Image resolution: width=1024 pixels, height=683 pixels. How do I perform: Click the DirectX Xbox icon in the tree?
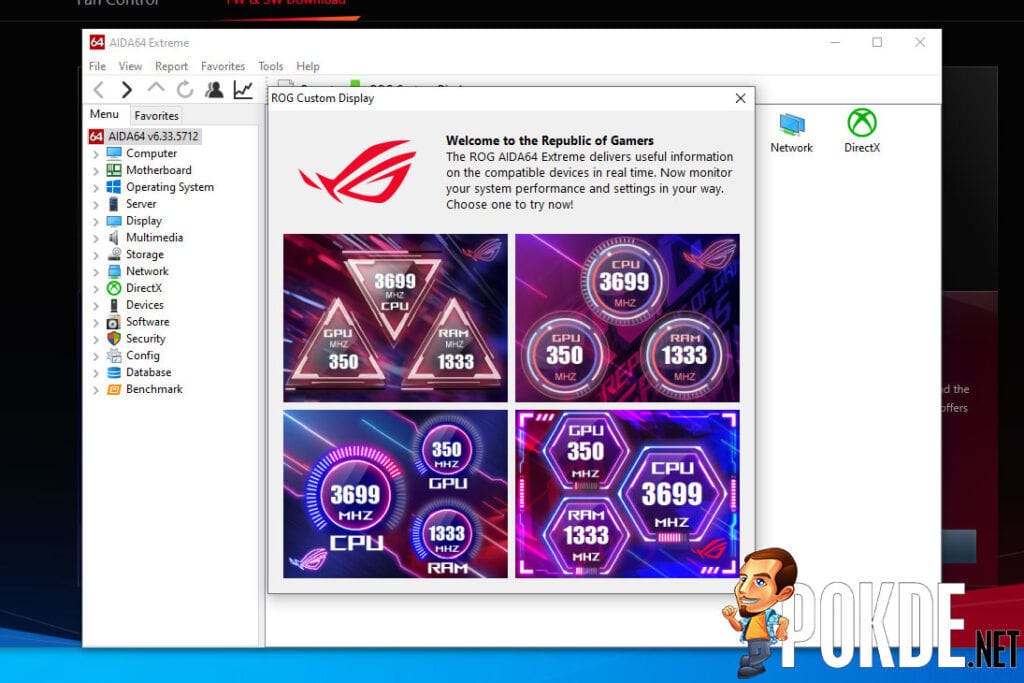pos(114,288)
